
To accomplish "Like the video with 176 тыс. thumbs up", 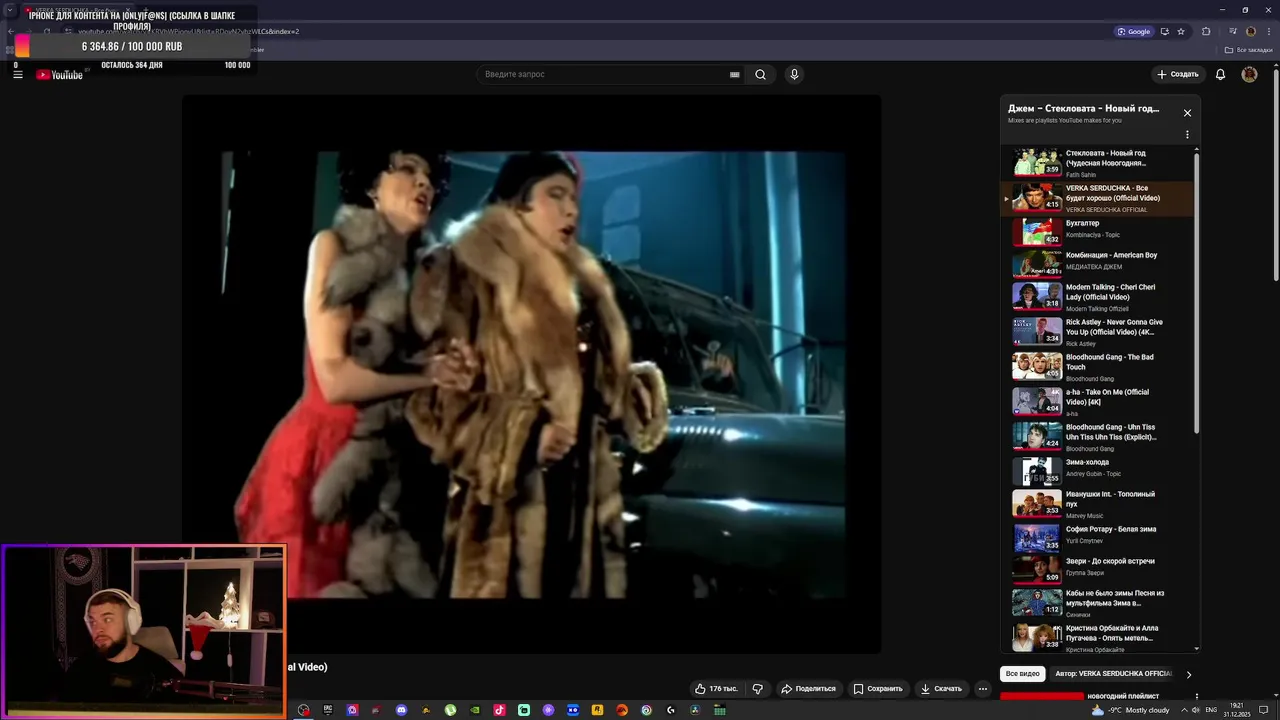I will tap(717, 688).
